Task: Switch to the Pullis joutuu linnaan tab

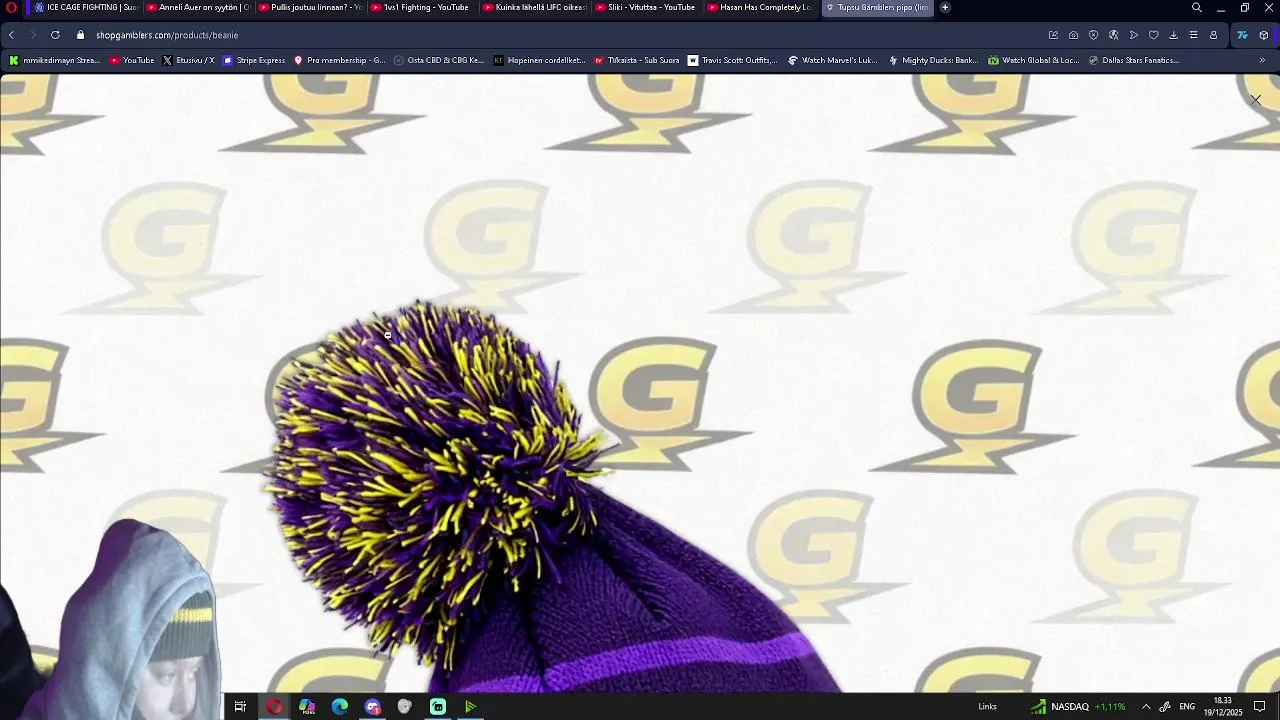Action: pos(310,7)
